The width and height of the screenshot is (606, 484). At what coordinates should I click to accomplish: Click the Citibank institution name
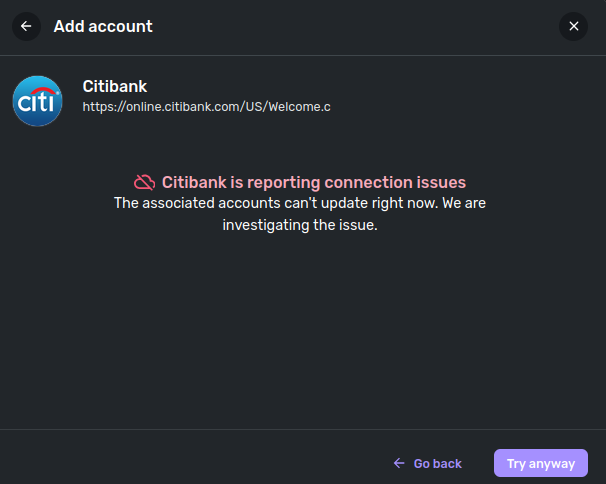115,86
